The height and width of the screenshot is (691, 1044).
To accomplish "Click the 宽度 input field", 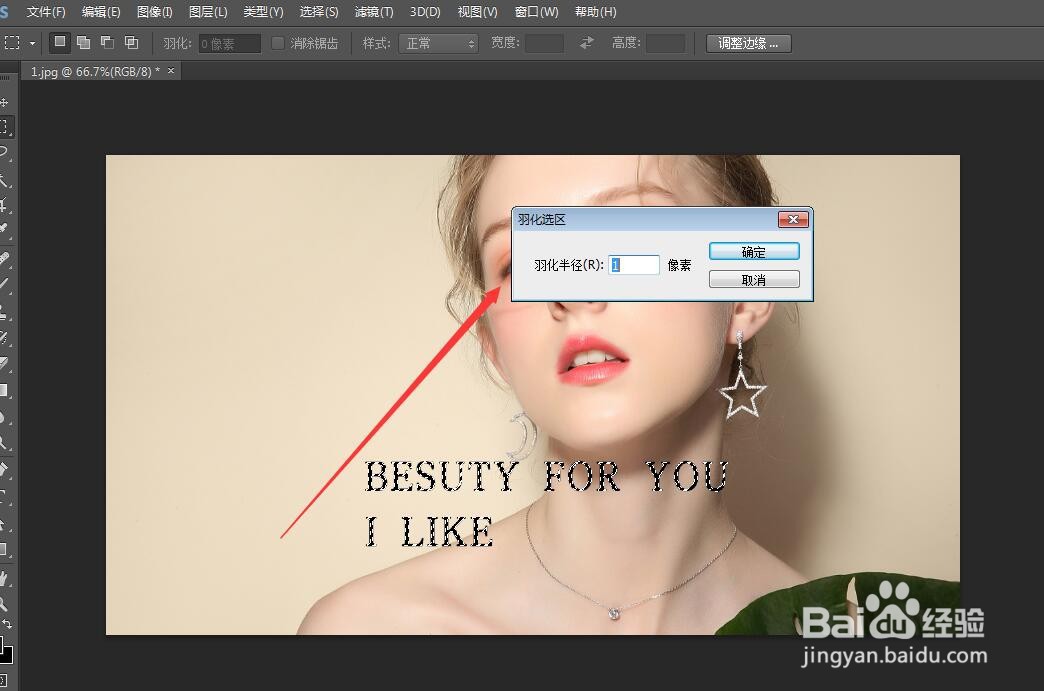I will pos(544,44).
